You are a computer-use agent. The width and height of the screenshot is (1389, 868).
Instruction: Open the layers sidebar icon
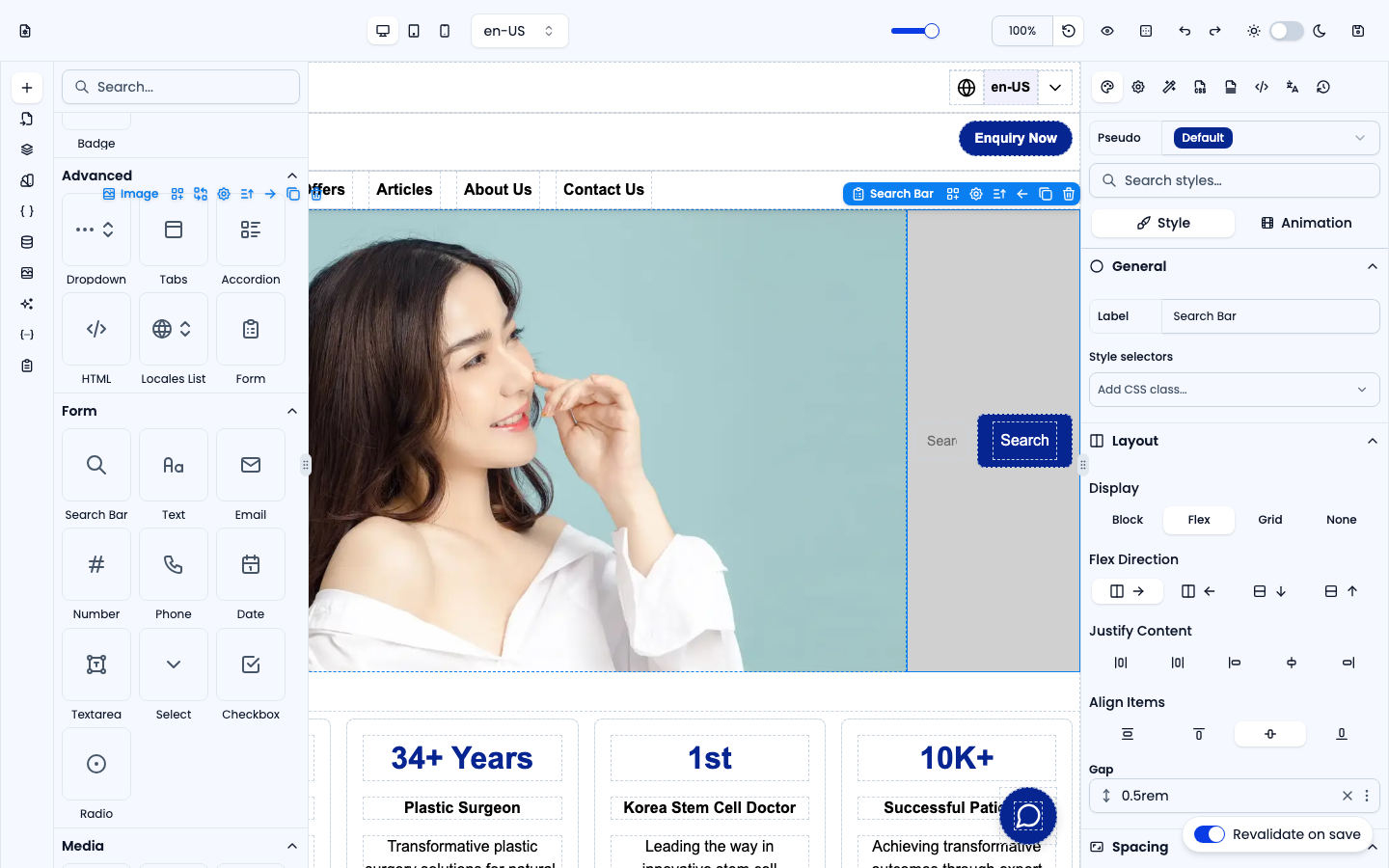[x=27, y=149]
